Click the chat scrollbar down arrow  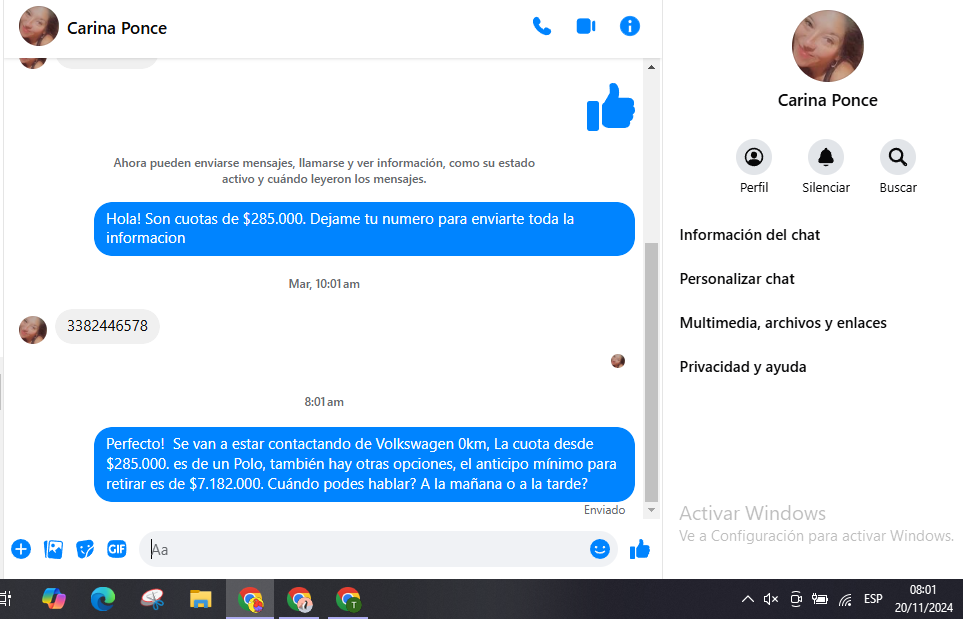(x=651, y=510)
